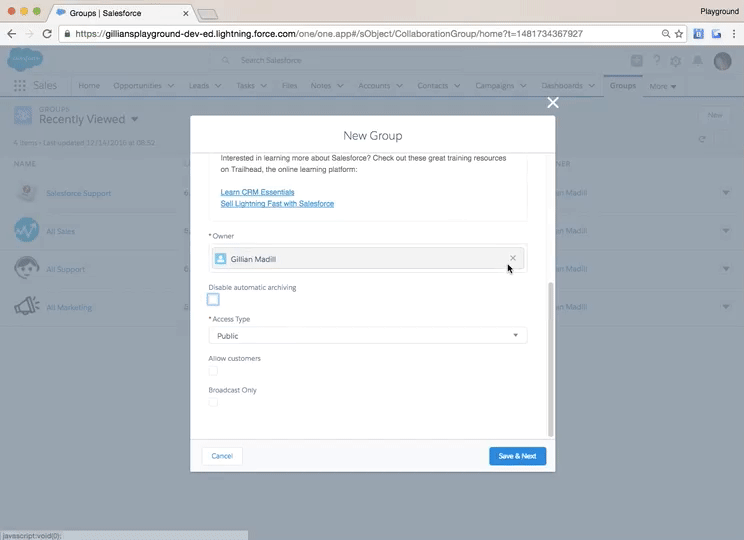Open the Tasks tab

coord(245,85)
